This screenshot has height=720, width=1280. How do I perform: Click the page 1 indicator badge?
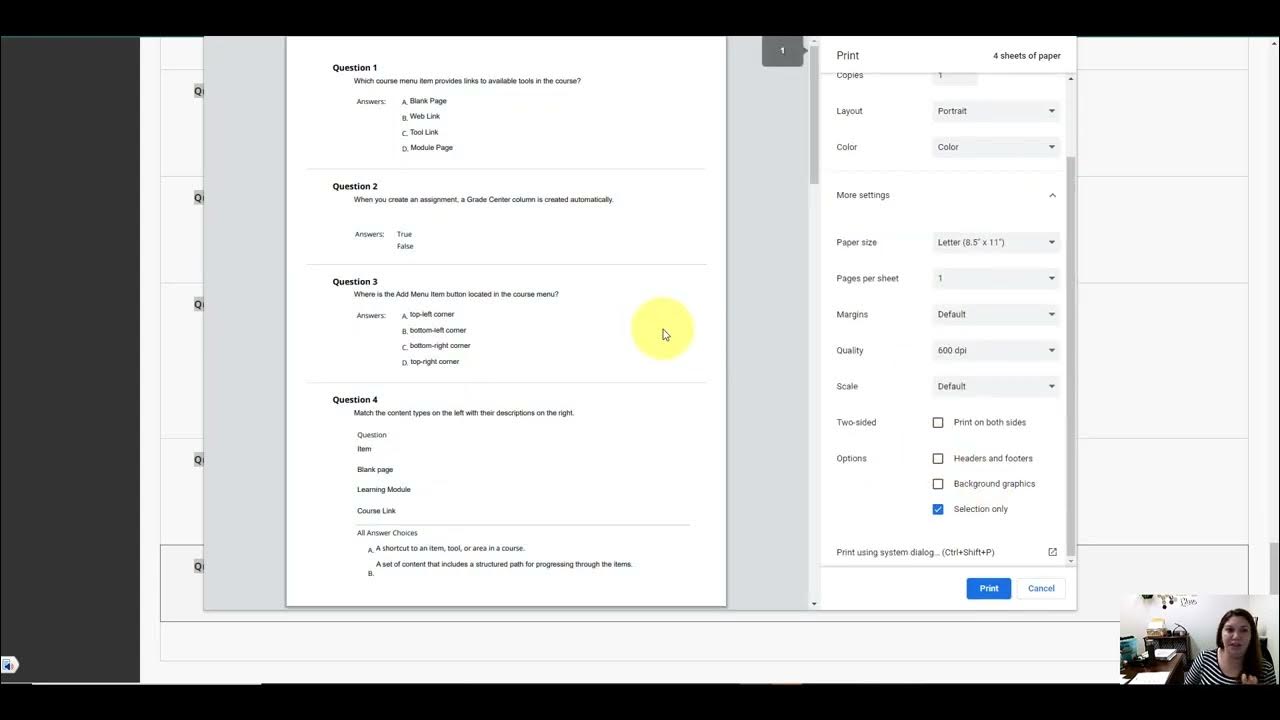tap(782, 51)
